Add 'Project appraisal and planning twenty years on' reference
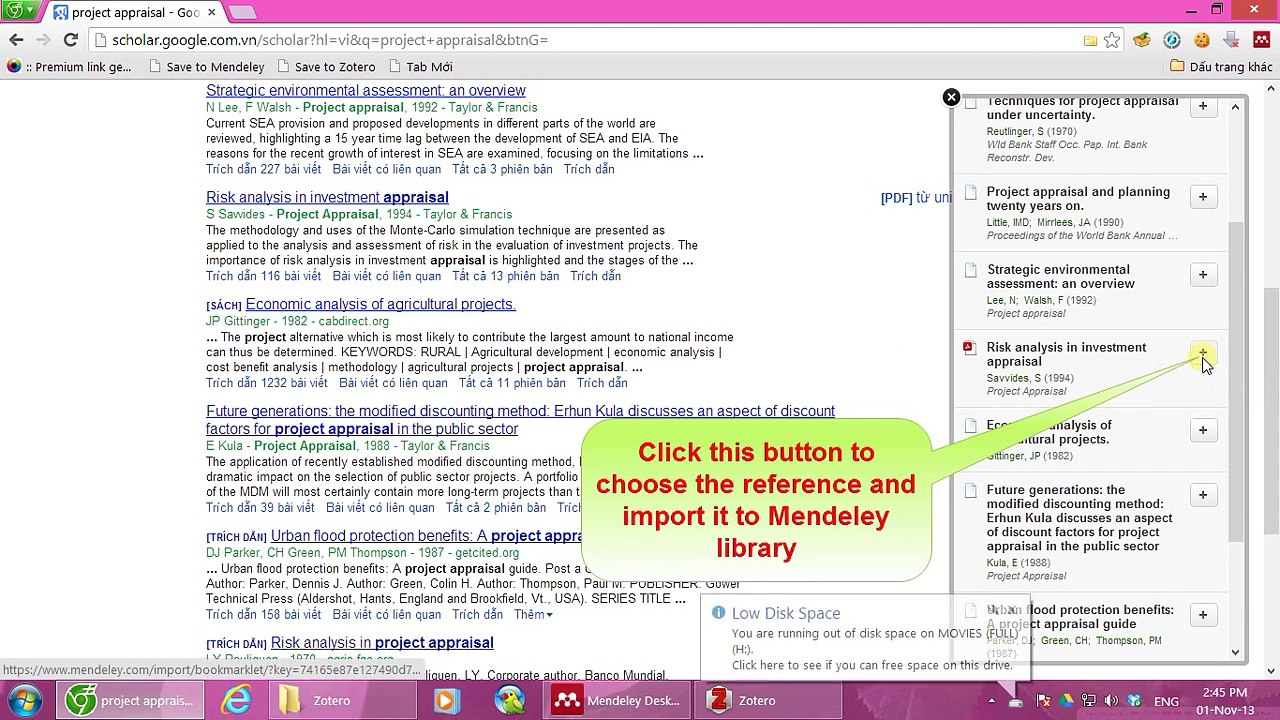Screen dimensions: 1280x720 (1203, 197)
